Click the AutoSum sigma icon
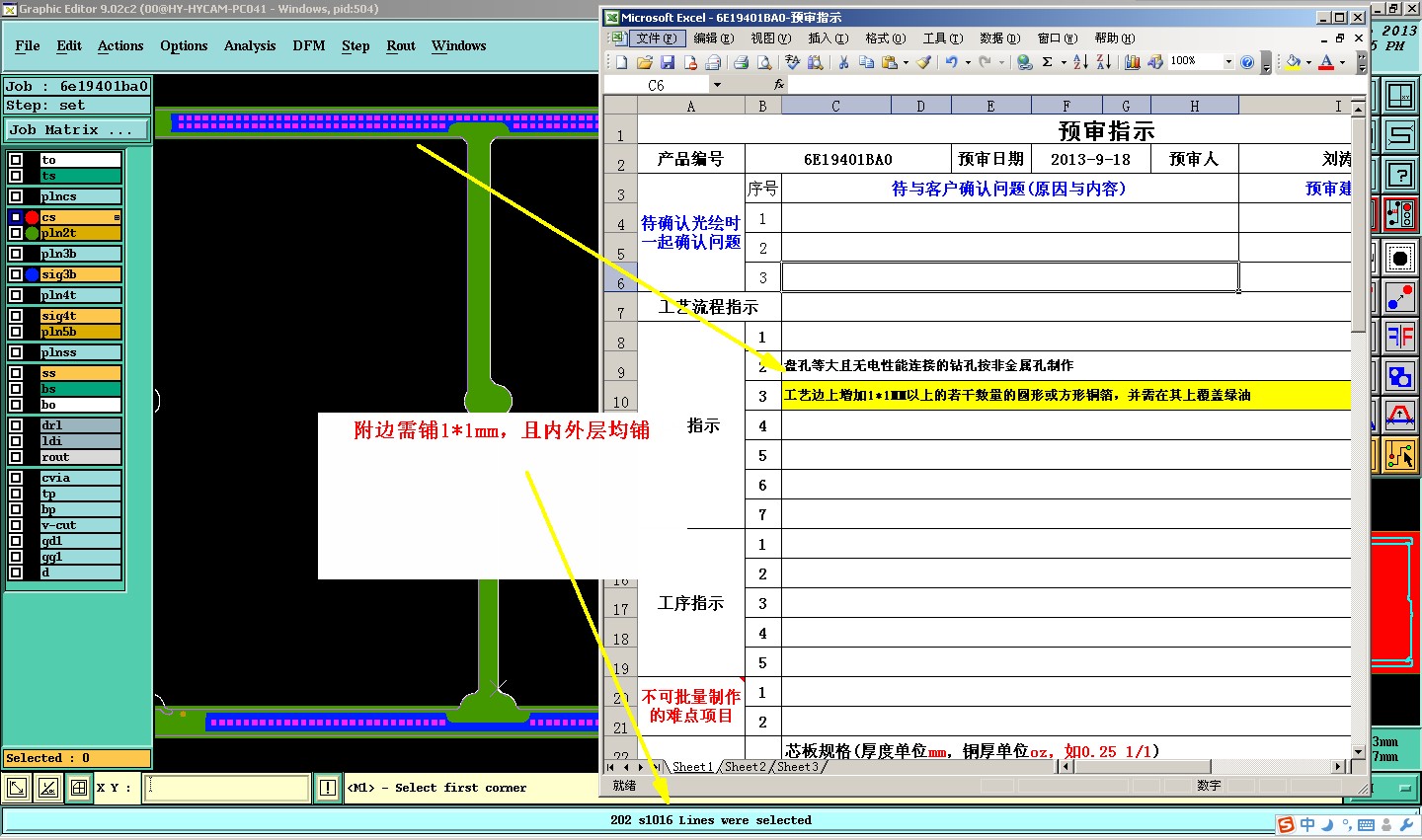This screenshot has width=1422, height=840. [x=1048, y=62]
